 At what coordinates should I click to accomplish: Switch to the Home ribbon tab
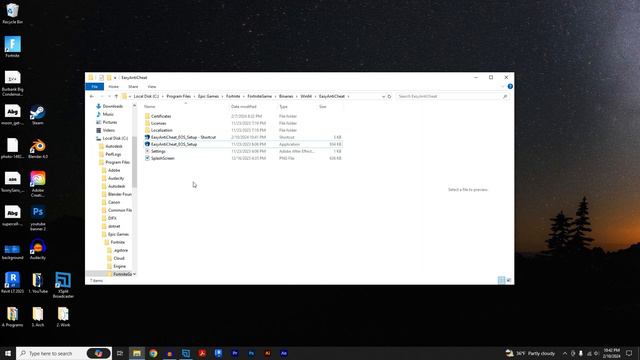pos(113,87)
